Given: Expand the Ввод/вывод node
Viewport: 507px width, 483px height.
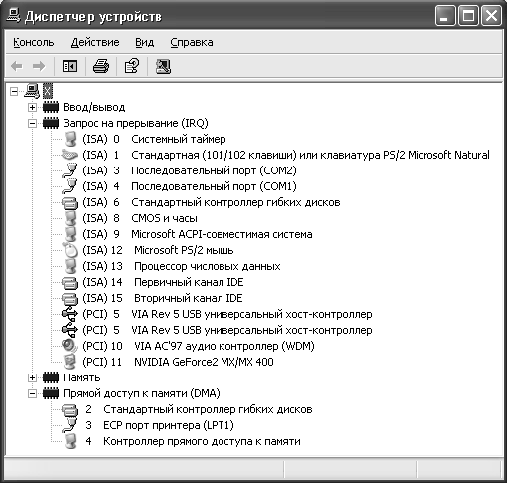Looking at the screenshot, I should coord(32,107).
